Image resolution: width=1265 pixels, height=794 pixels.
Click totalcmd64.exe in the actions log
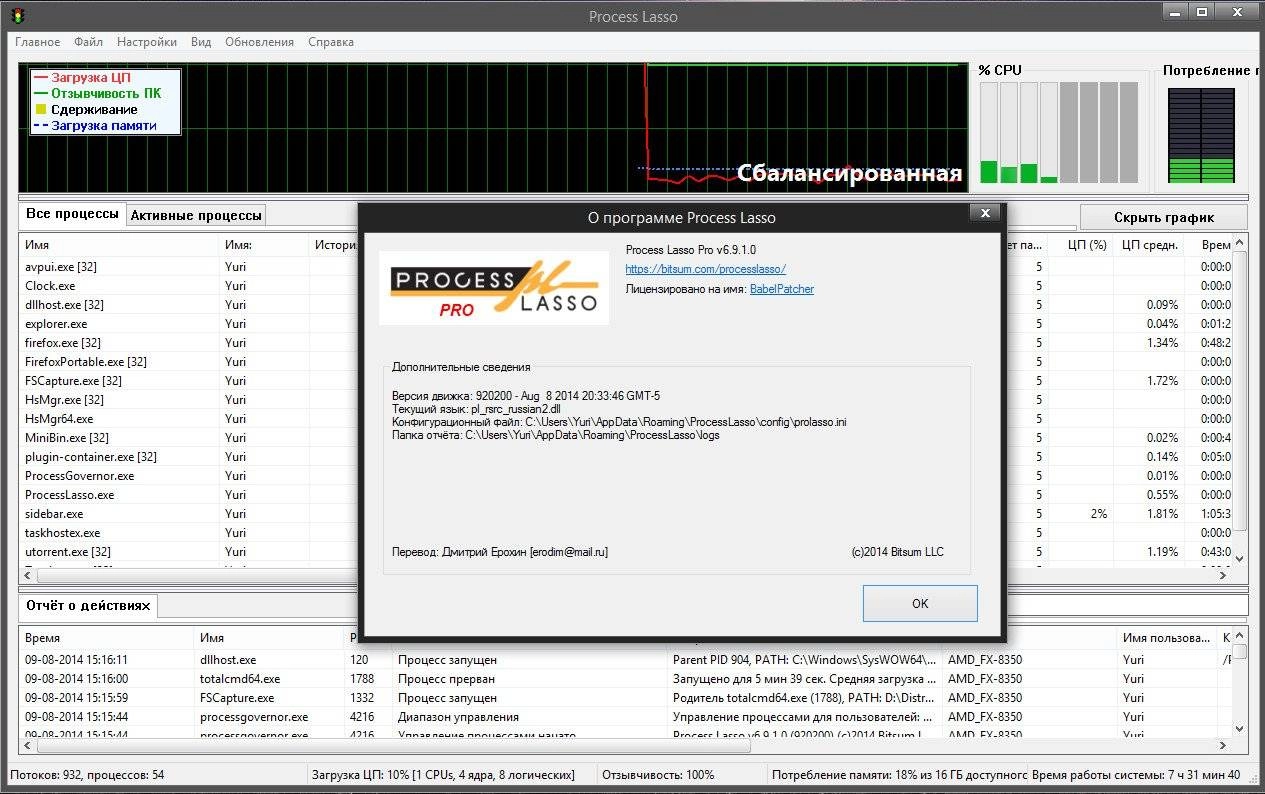(x=240, y=679)
